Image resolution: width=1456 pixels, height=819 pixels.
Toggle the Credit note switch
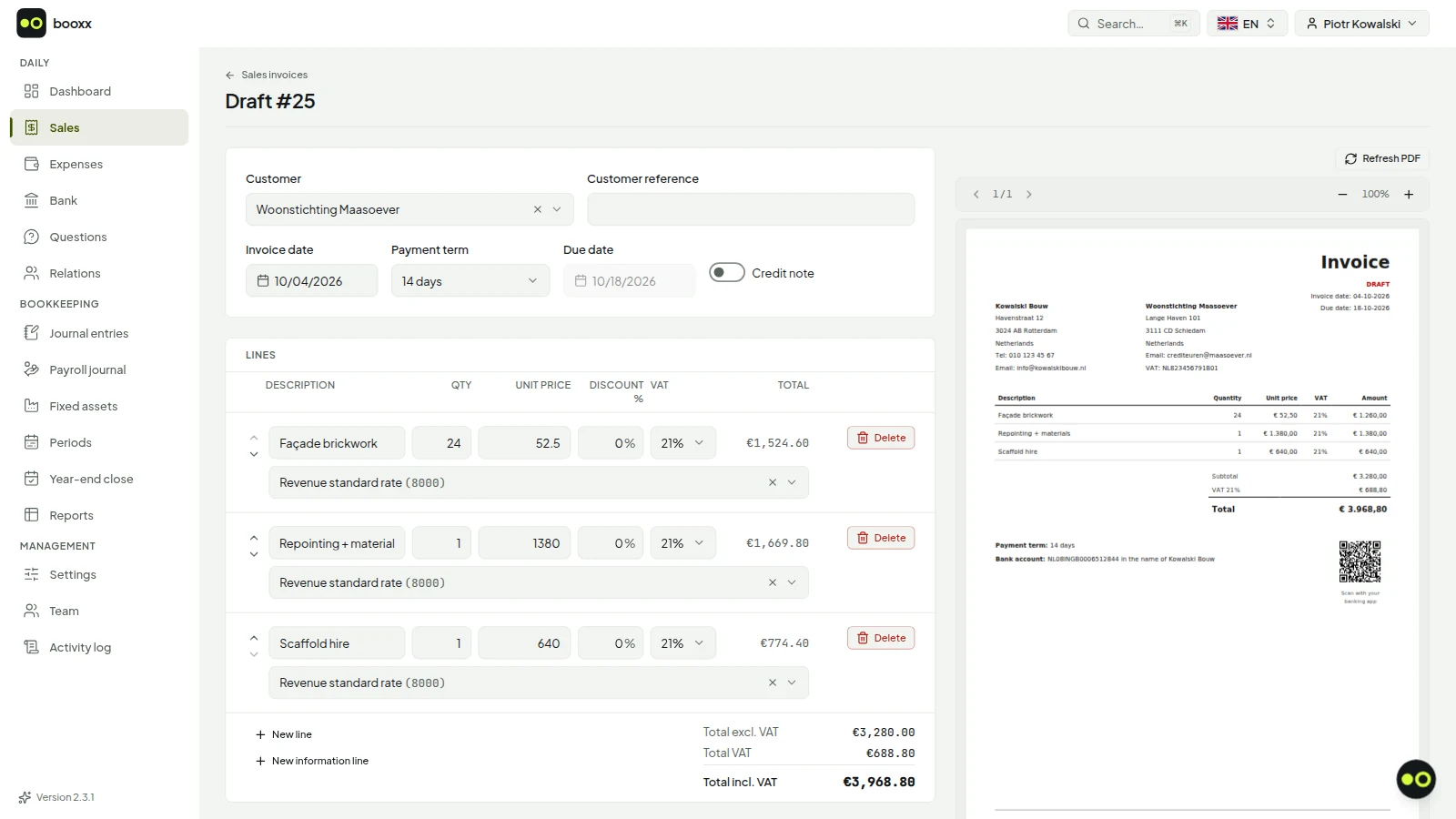coord(727,272)
